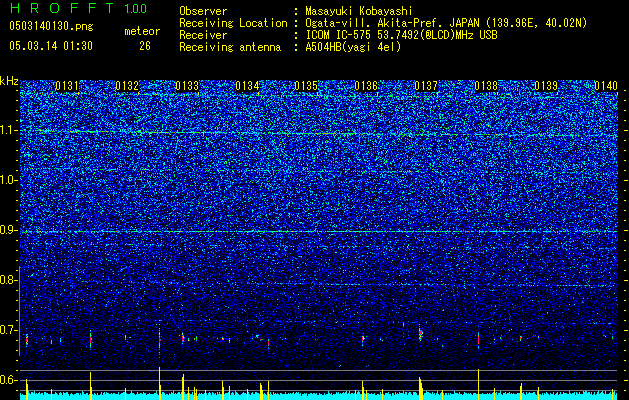Click the date stamp 05.03.14 01:30

[51, 46]
